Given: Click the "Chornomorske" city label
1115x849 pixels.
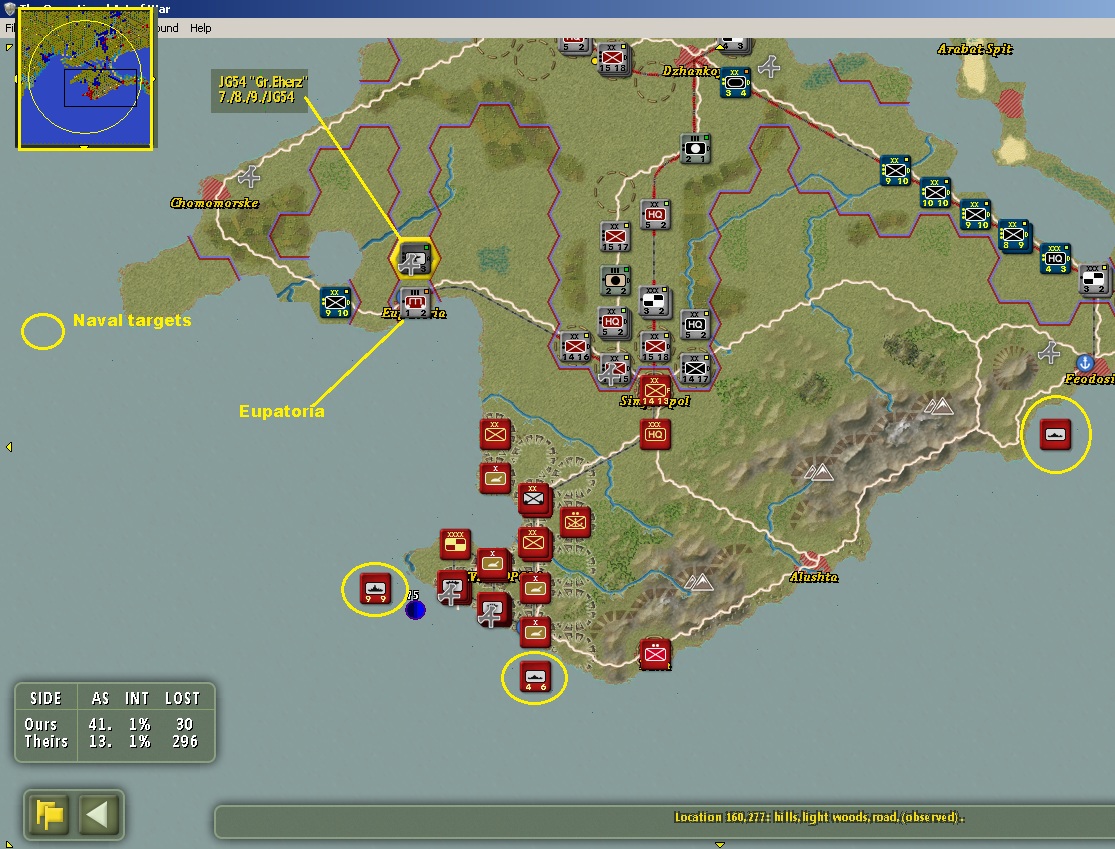Looking at the screenshot, I should pyautogui.click(x=214, y=203).
